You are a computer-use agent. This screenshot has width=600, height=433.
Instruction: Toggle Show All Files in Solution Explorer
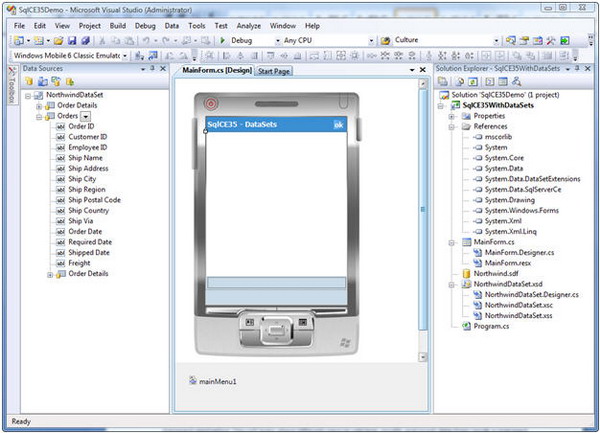click(x=460, y=81)
